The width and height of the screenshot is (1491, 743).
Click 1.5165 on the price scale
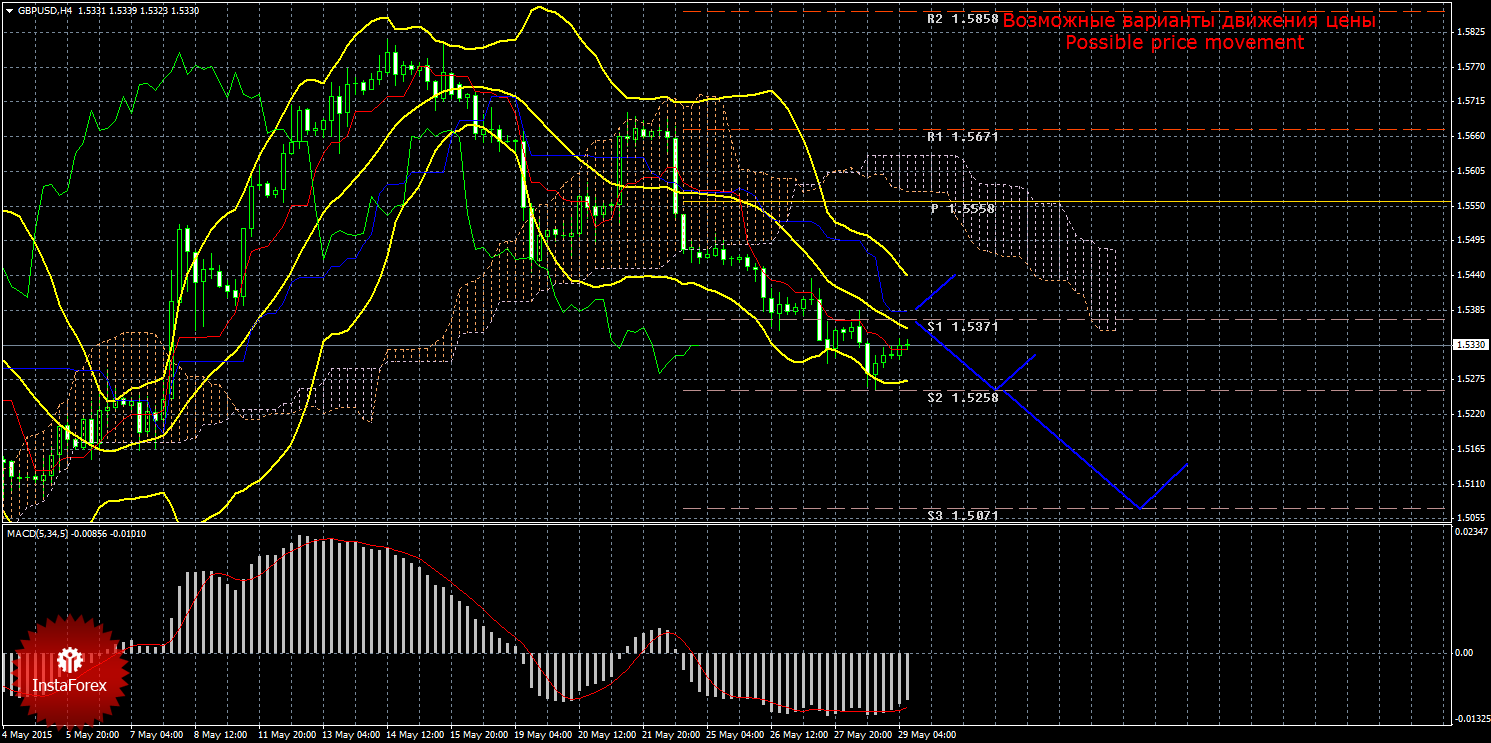click(1469, 448)
